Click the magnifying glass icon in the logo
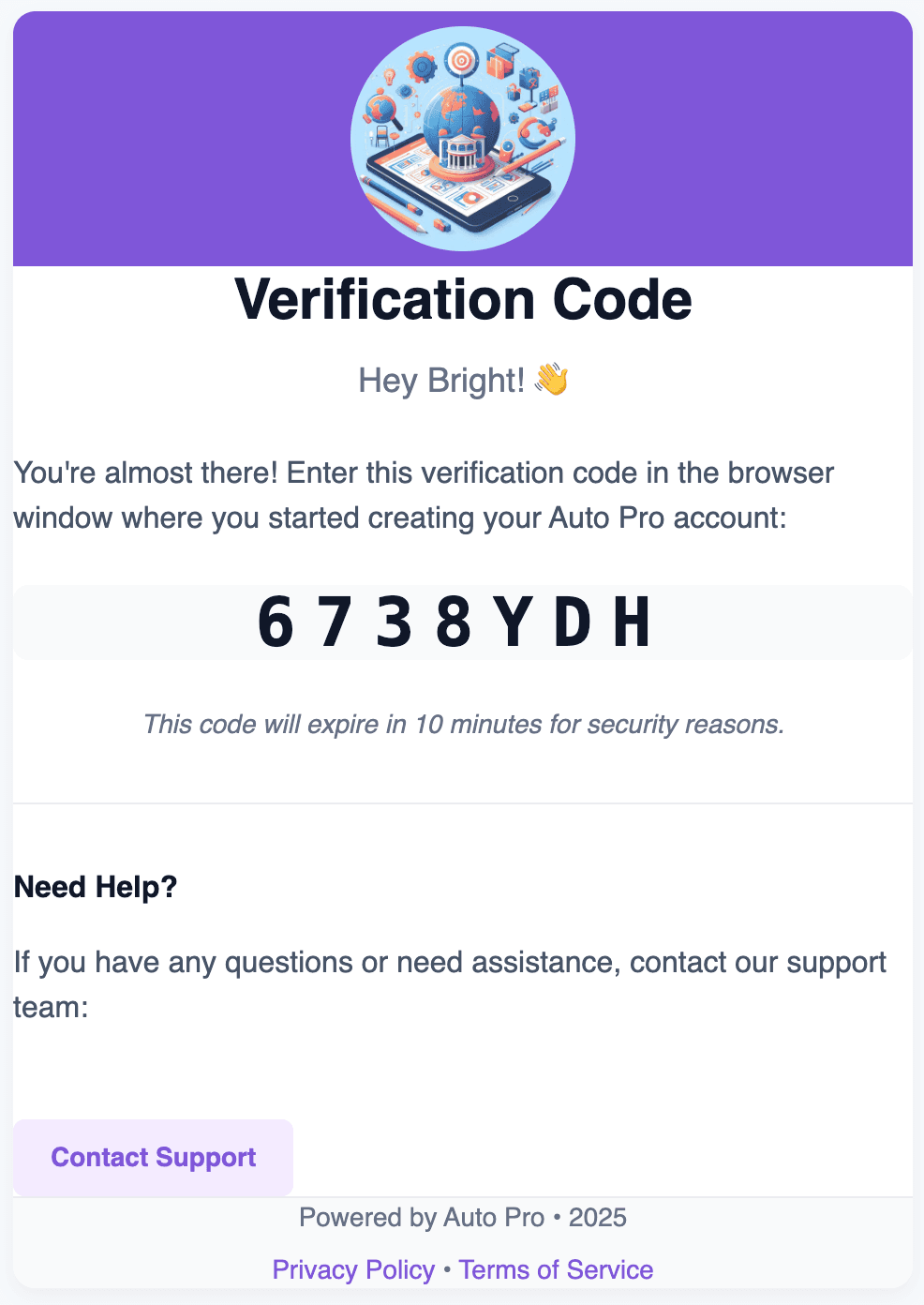The height and width of the screenshot is (1305, 924). click(383, 111)
